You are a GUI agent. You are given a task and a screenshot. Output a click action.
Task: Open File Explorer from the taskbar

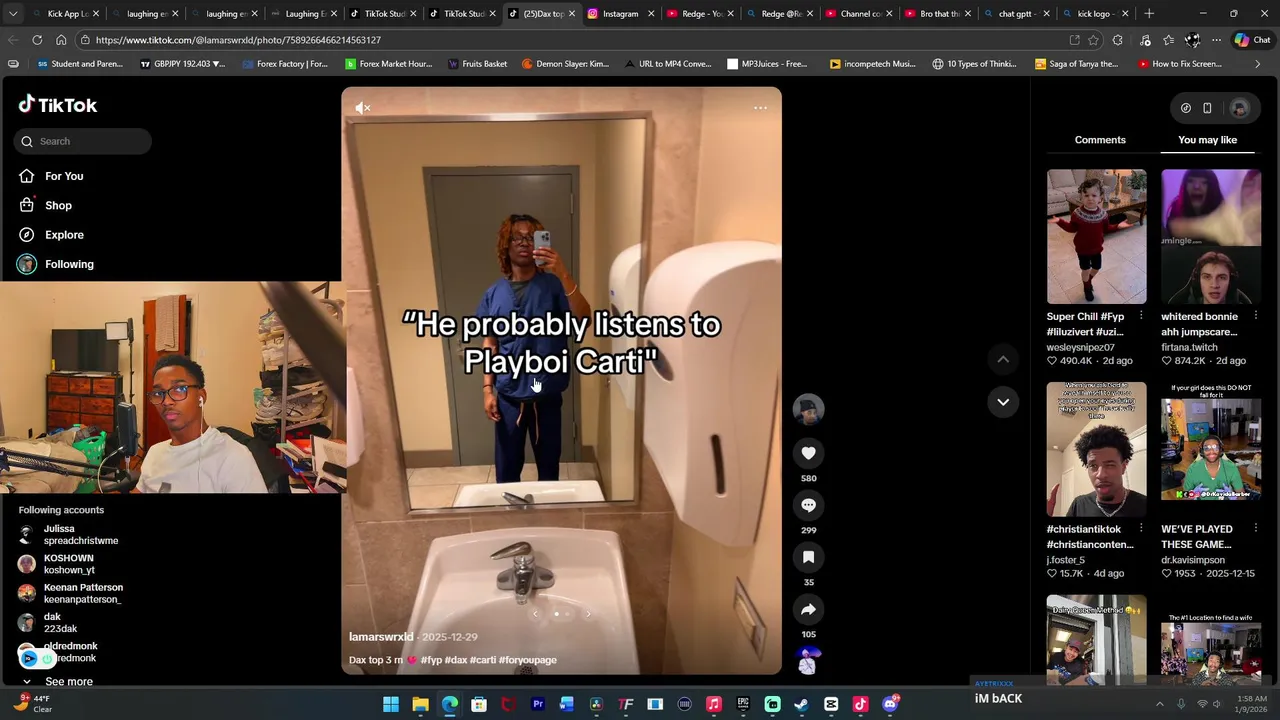coord(421,705)
